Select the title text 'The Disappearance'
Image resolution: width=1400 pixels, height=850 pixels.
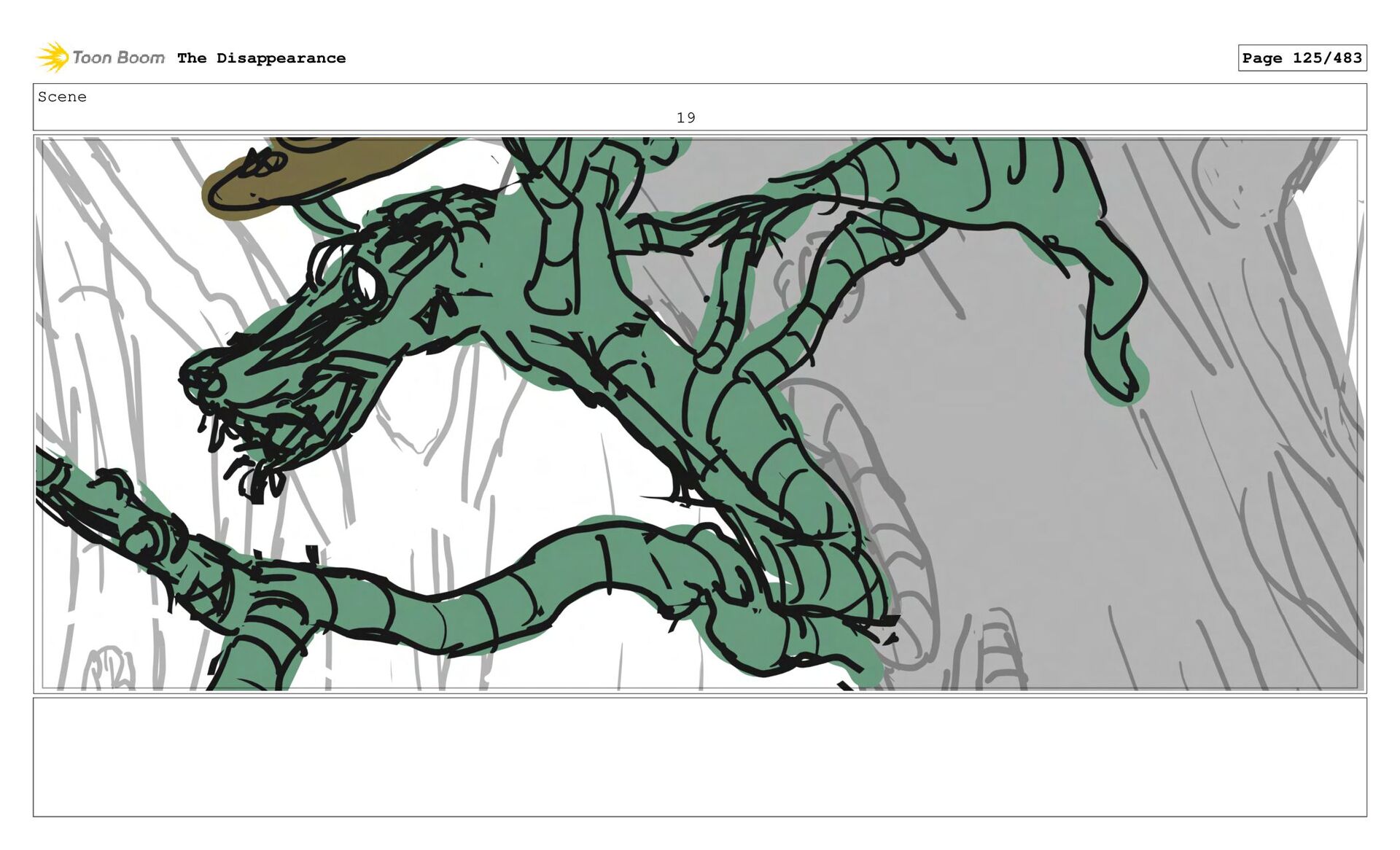261,58
